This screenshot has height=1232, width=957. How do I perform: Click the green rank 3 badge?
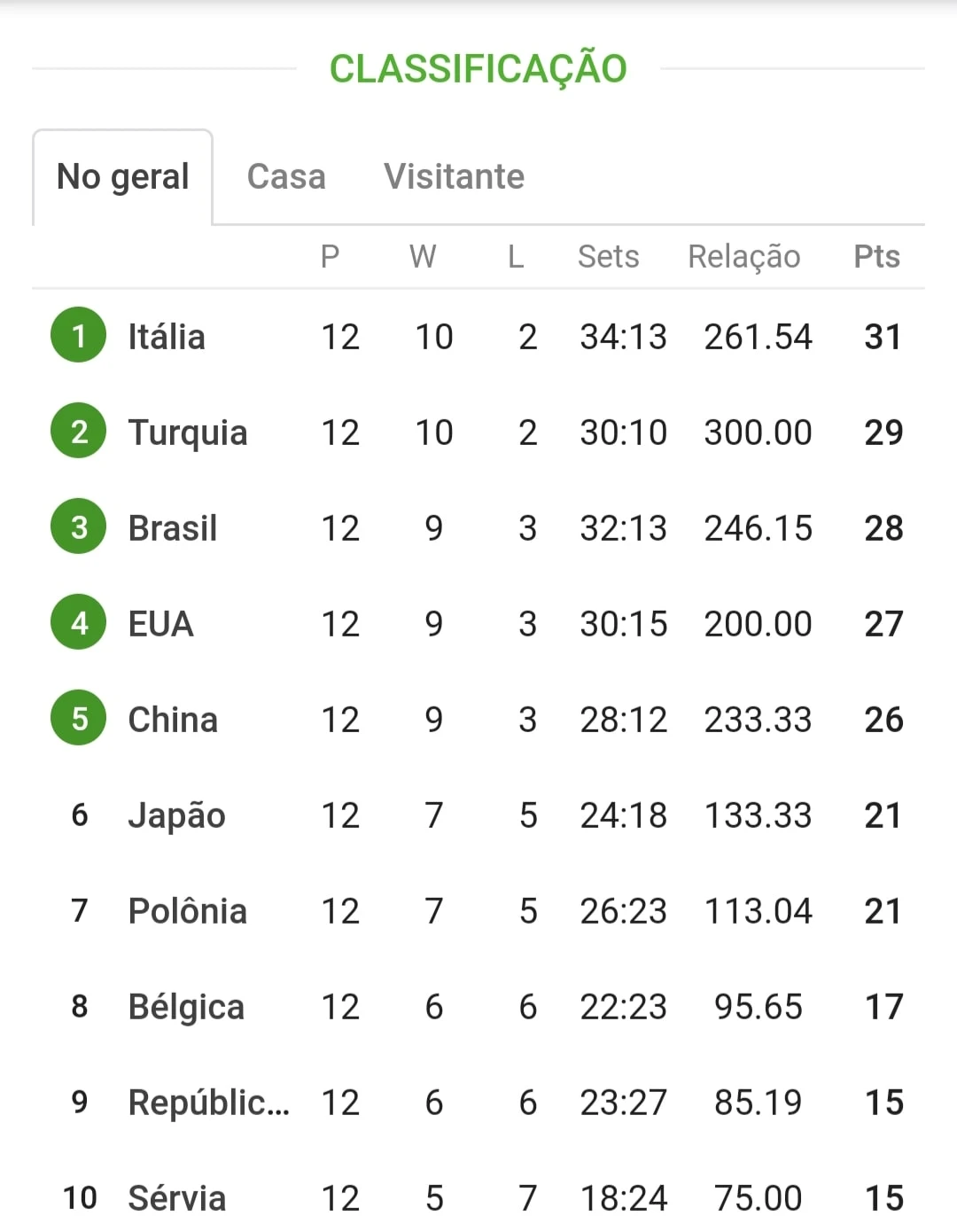79,527
